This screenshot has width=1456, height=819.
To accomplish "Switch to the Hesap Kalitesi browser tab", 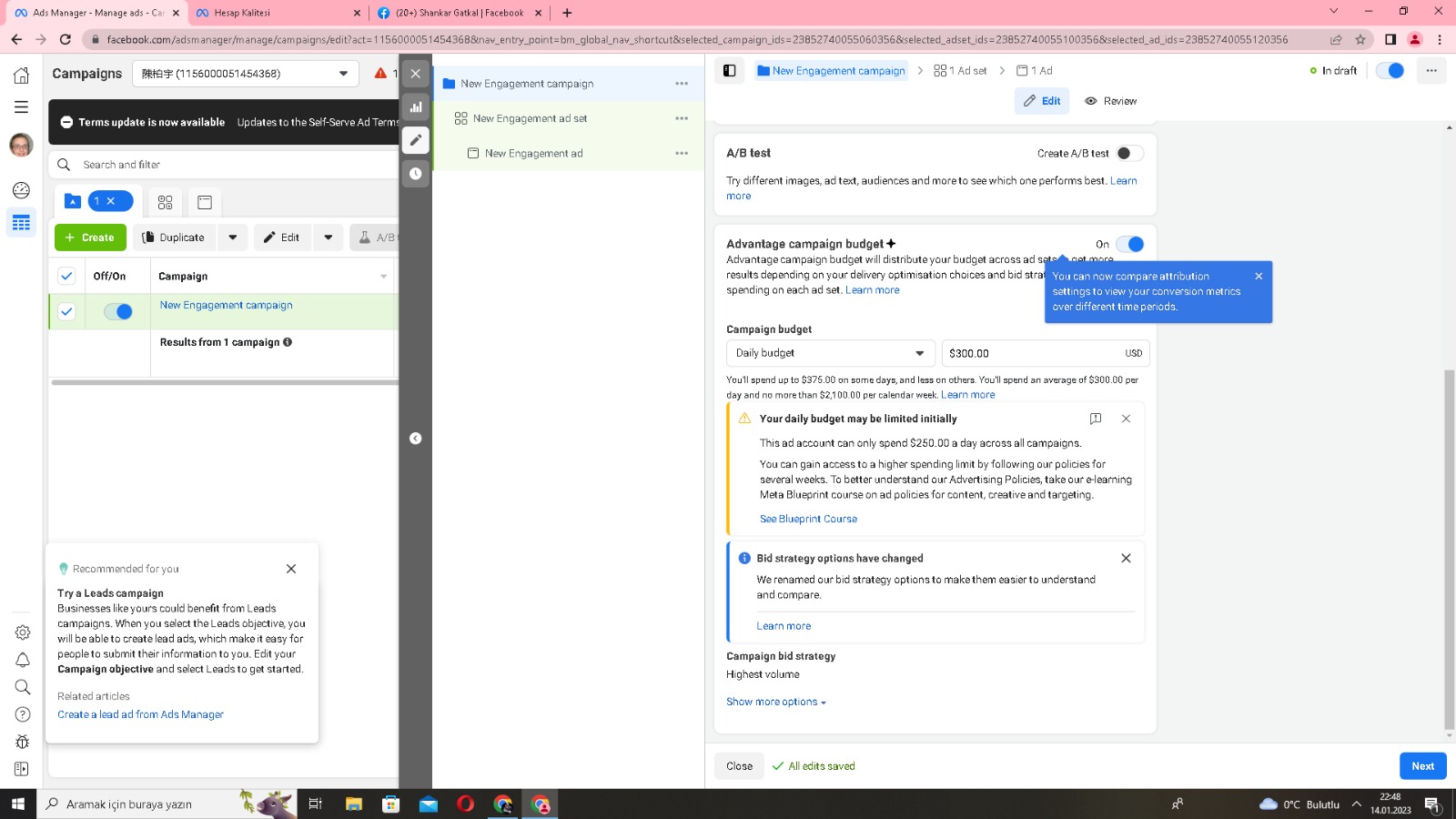I will pyautogui.click(x=277, y=13).
